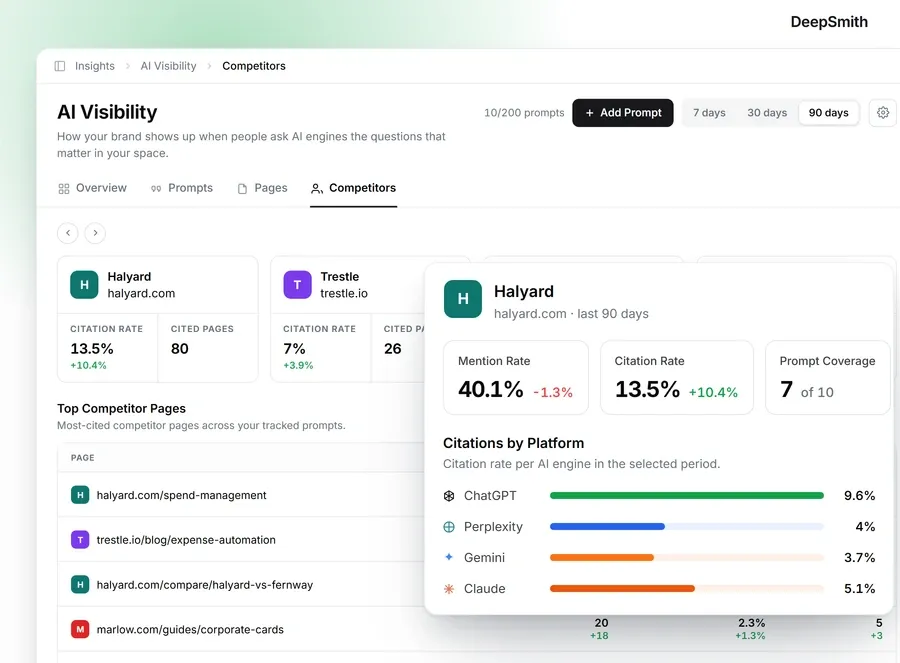Viewport: 900px width, 663px height.
Task: Click the Claude platform icon
Action: pos(449,588)
